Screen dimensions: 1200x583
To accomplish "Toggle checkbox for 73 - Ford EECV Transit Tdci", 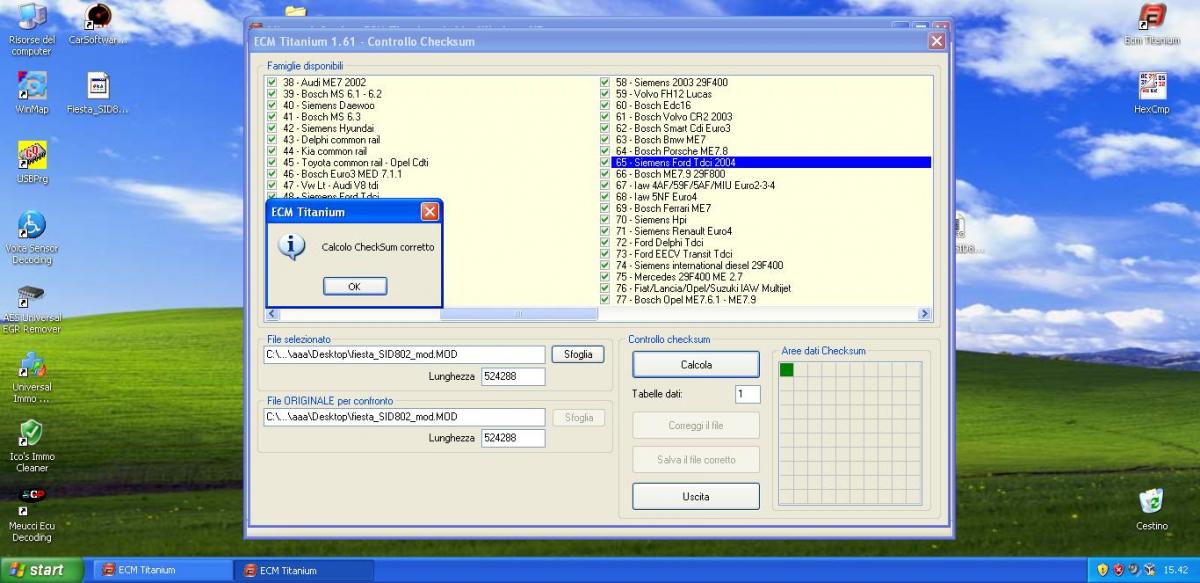I will point(605,254).
